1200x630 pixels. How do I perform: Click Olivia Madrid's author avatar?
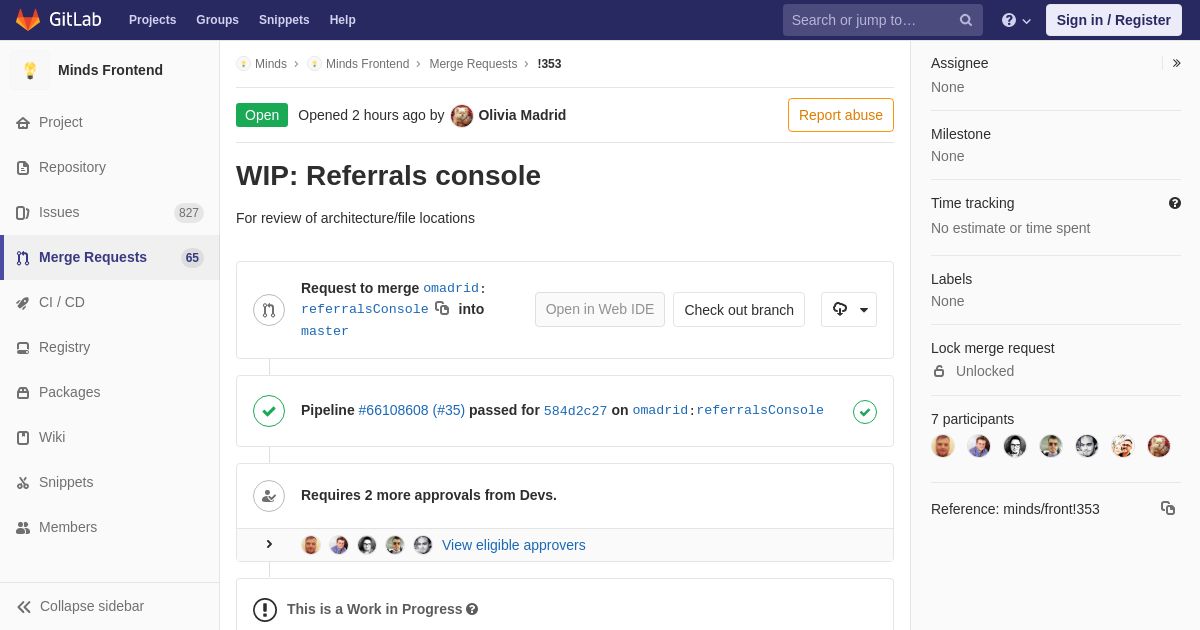click(x=462, y=115)
